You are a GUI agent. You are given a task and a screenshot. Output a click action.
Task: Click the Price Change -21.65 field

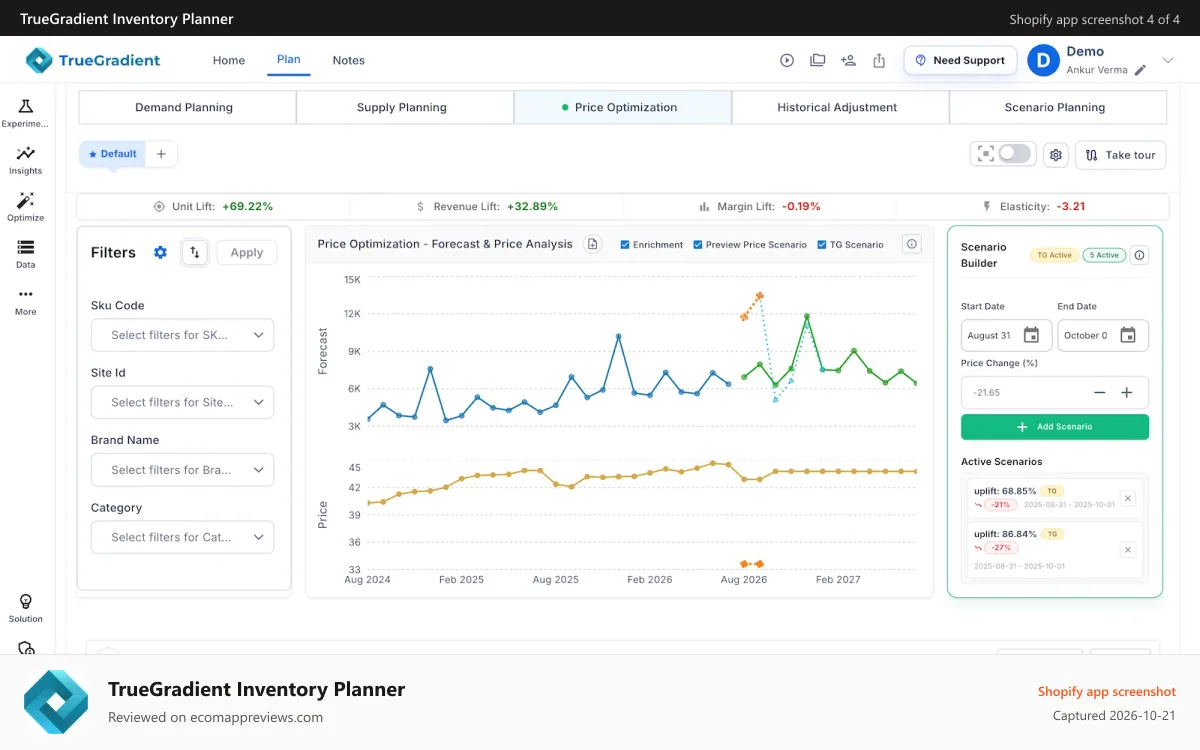click(x=1055, y=393)
